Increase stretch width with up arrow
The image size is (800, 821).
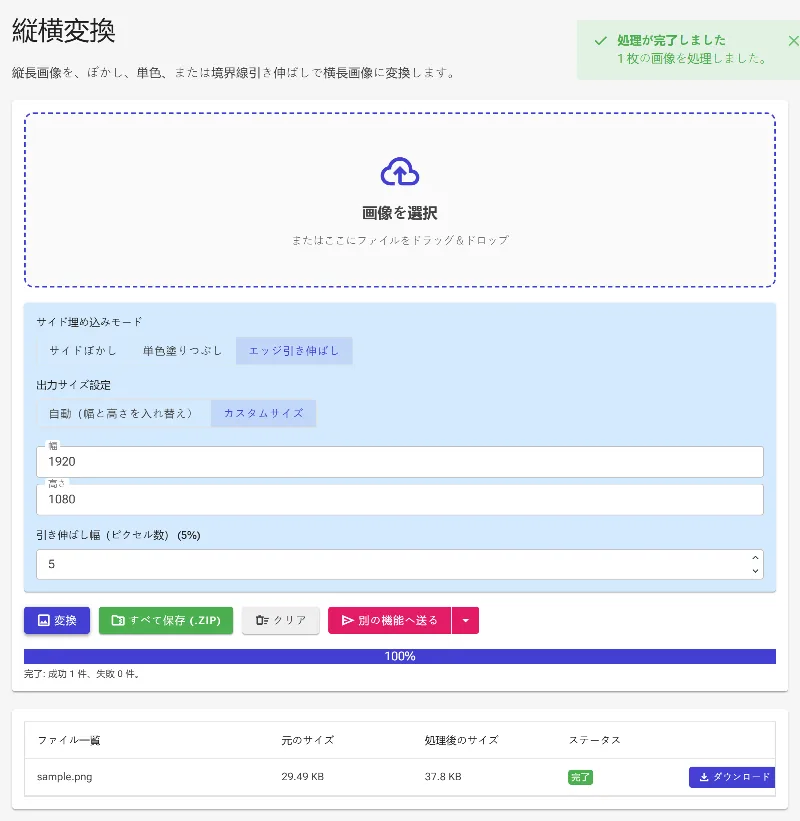tap(755, 558)
